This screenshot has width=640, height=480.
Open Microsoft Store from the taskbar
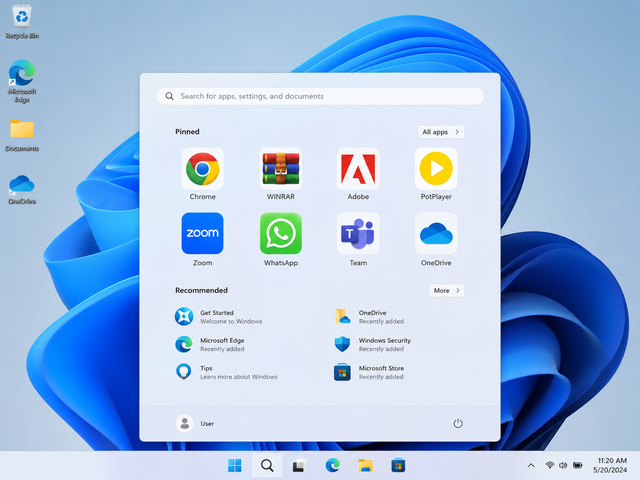[398, 465]
